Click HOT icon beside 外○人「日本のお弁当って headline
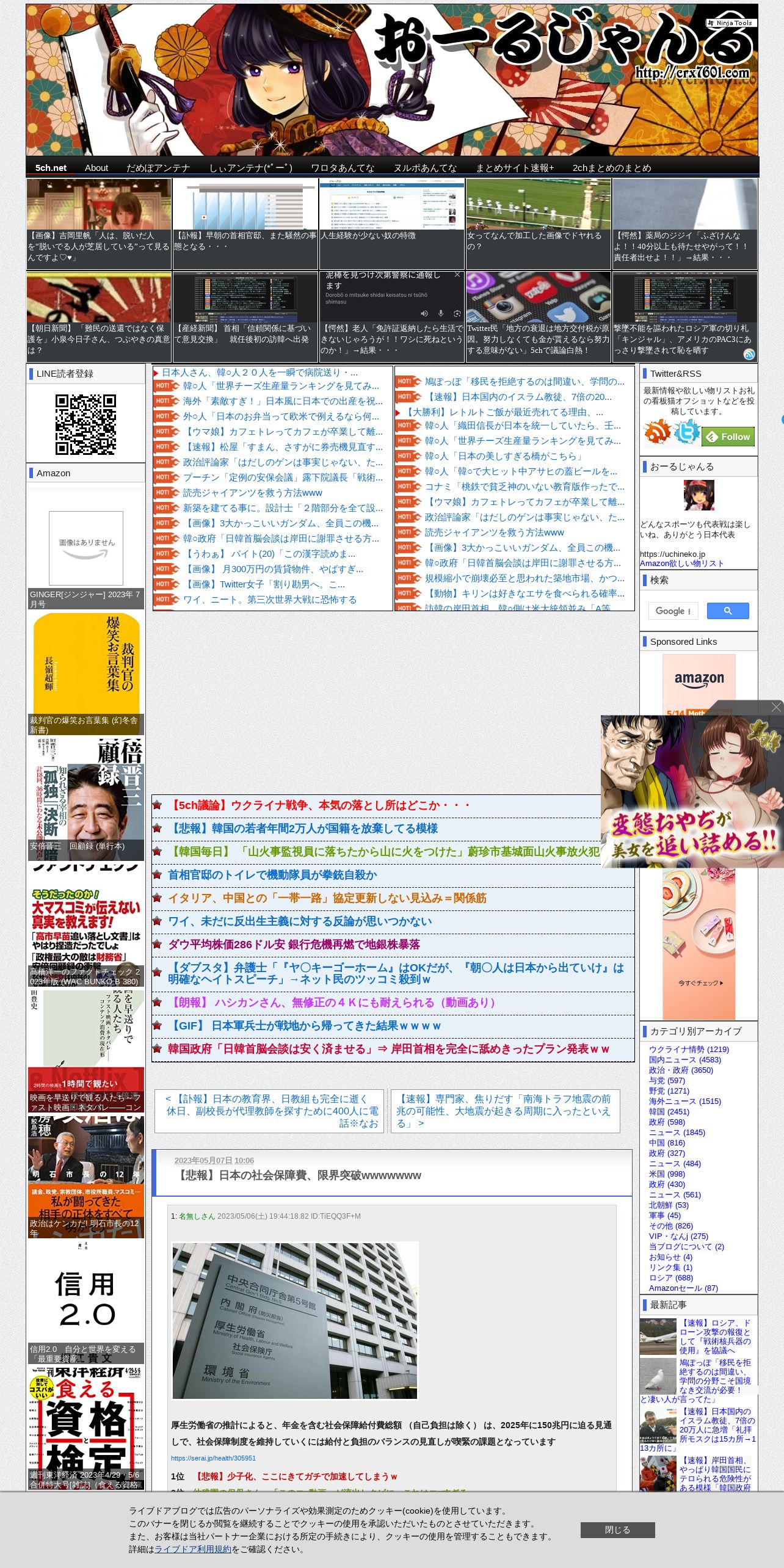 [x=167, y=416]
